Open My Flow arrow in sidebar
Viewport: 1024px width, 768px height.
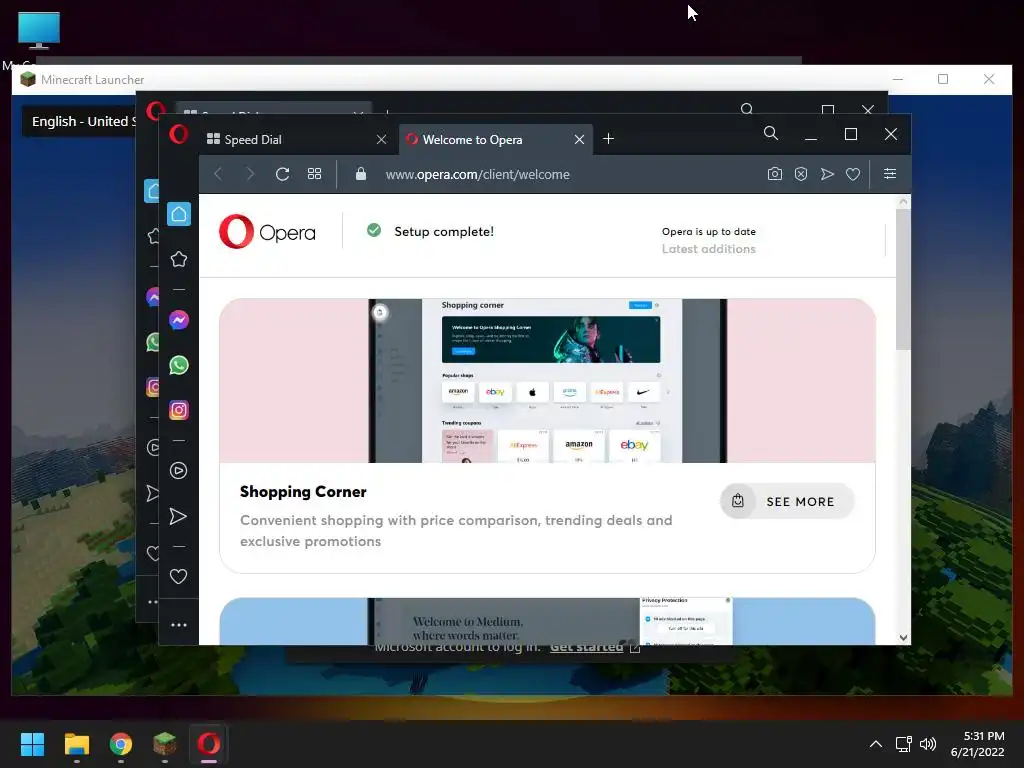178,517
